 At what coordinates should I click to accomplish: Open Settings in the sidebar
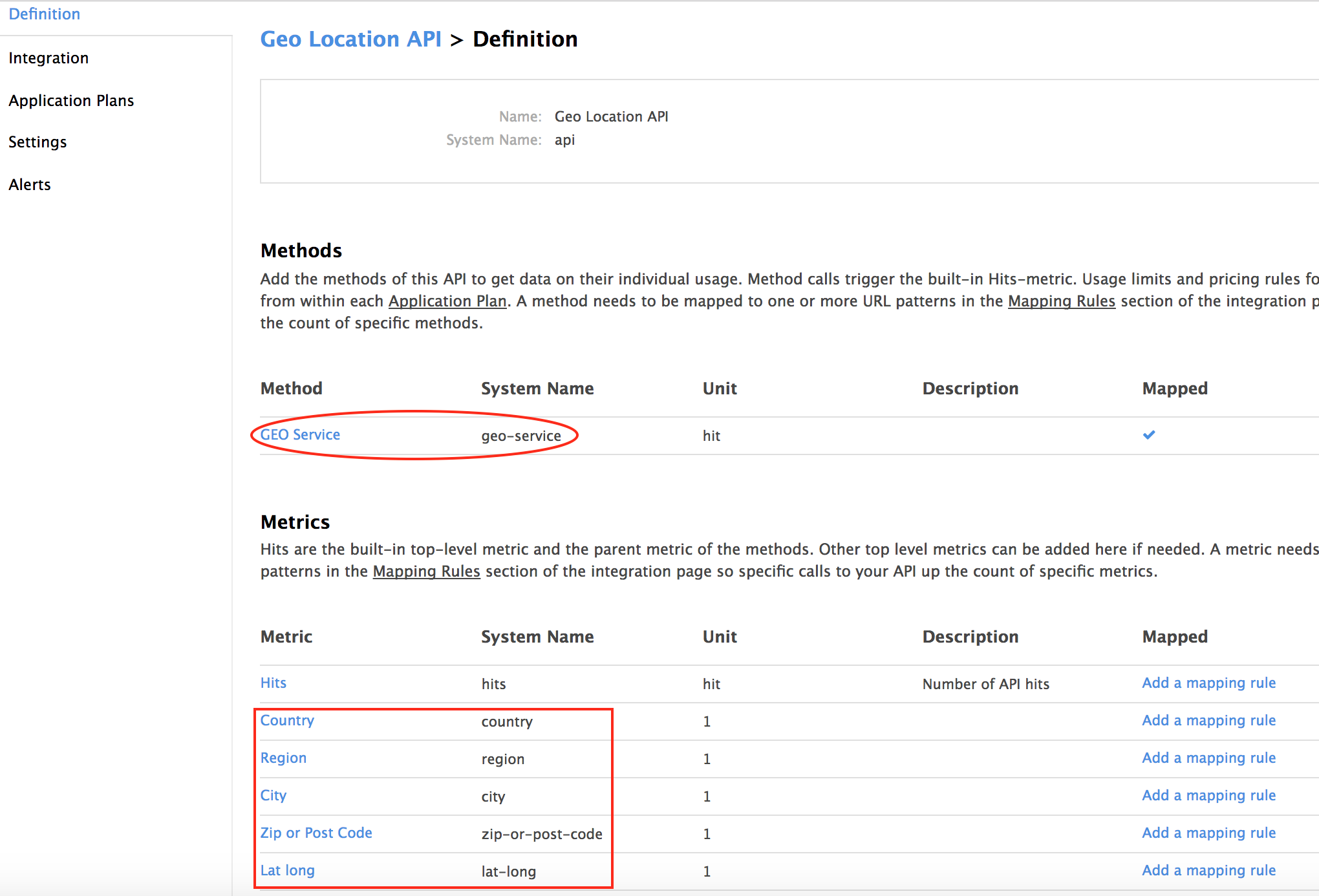click(38, 142)
